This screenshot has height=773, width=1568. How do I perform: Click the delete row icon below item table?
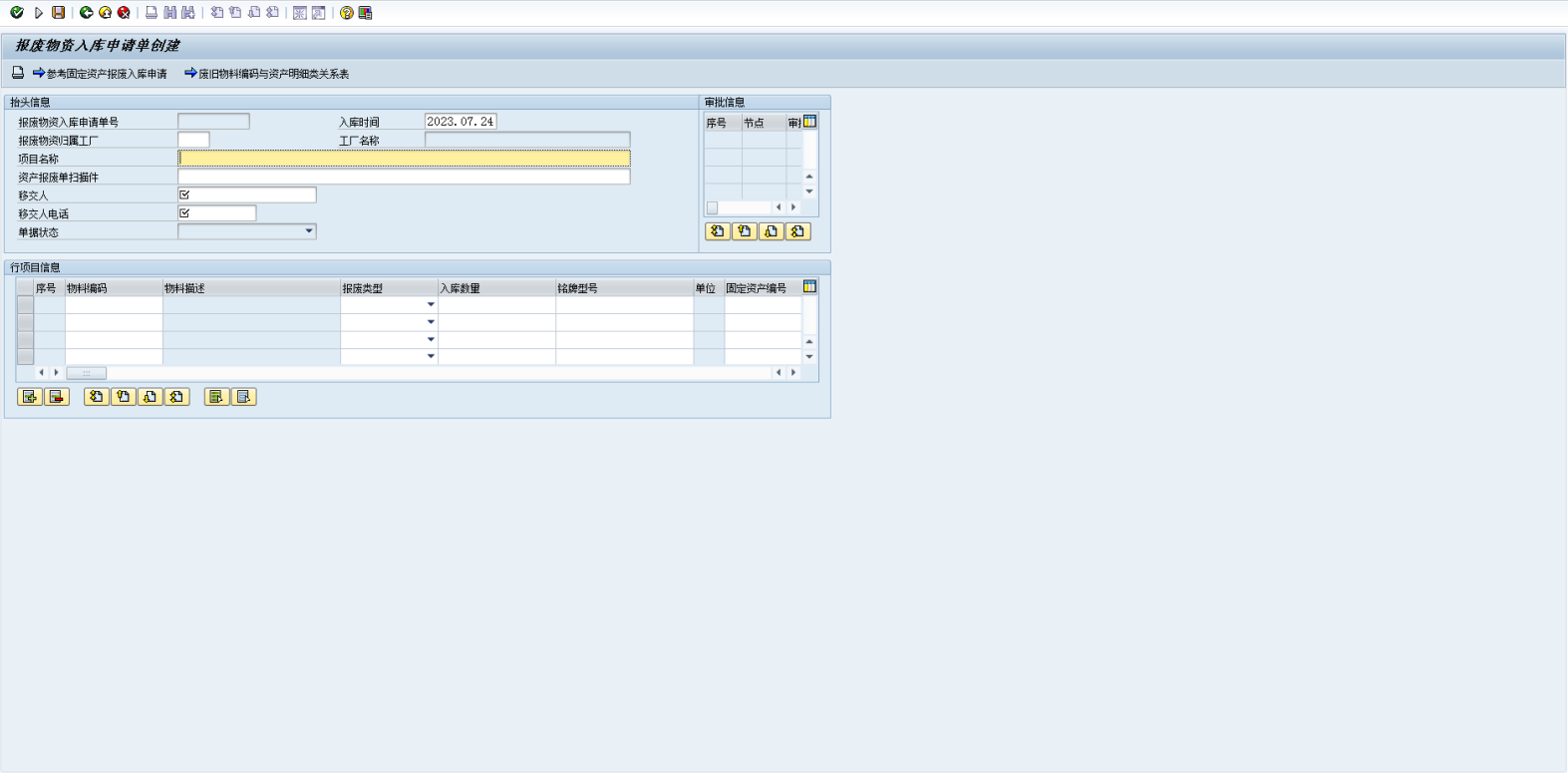tap(57, 397)
